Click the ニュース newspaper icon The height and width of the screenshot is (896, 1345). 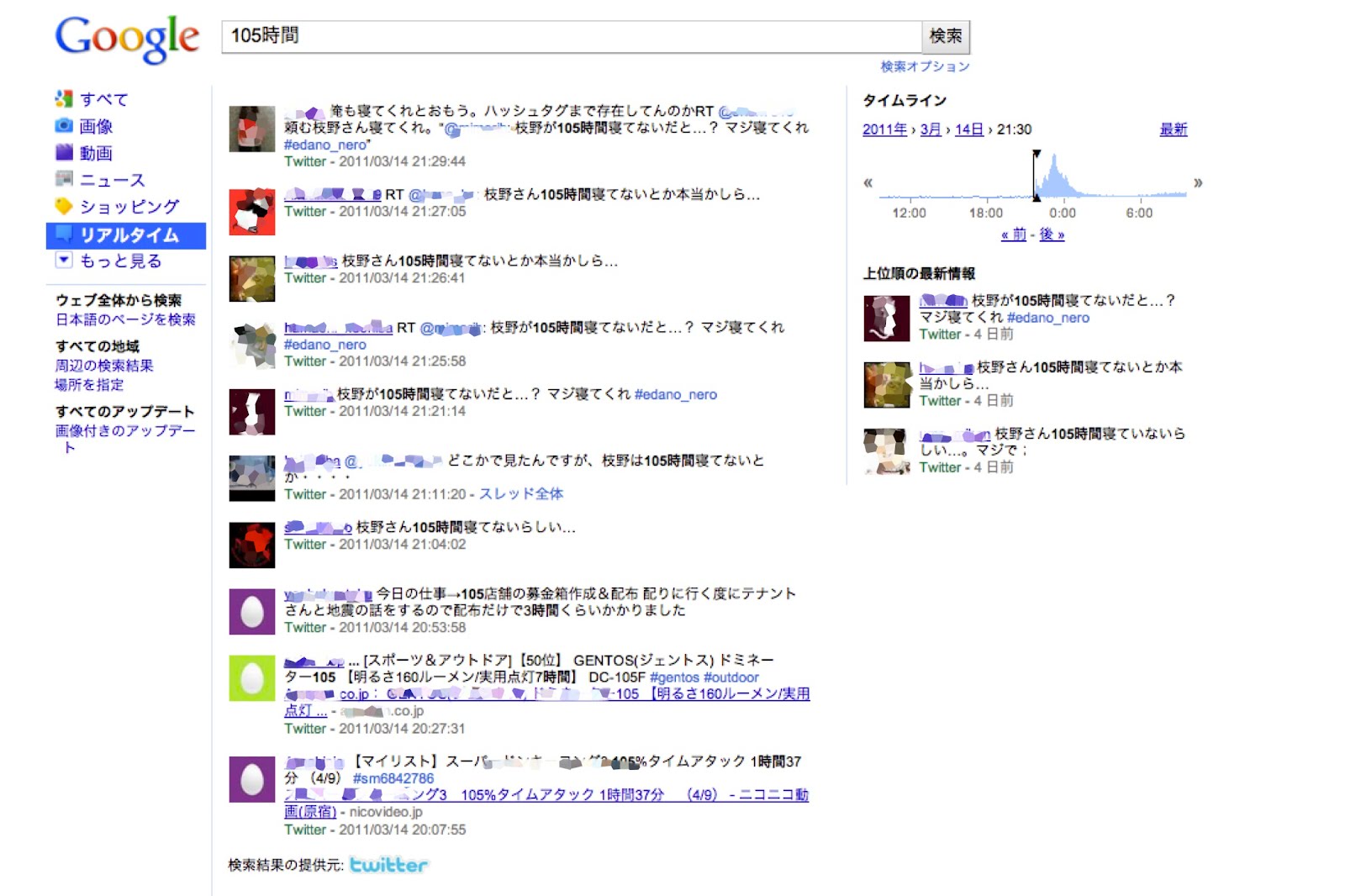(x=64, y=179)
